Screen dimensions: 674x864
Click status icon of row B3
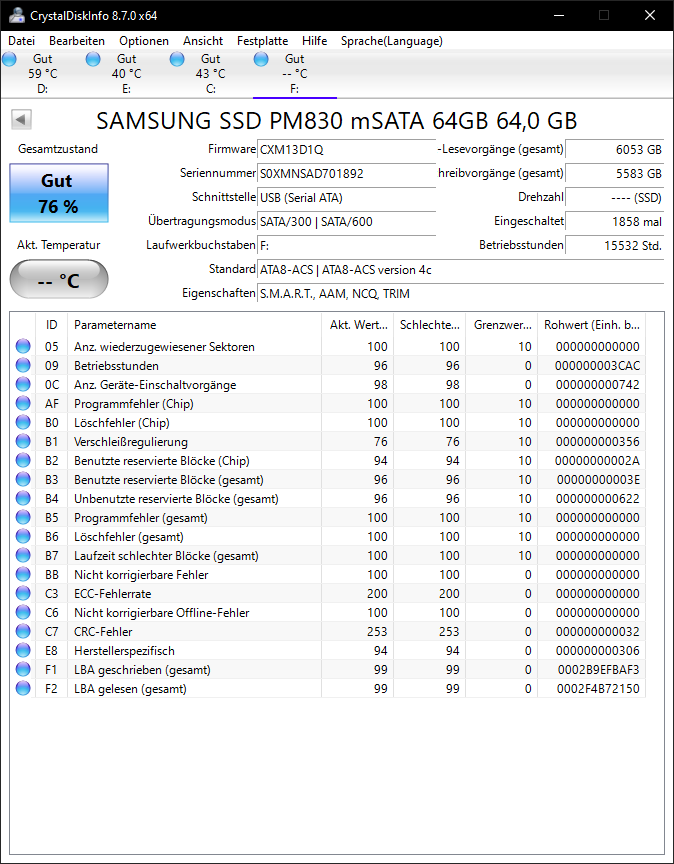tap(23, 479)
